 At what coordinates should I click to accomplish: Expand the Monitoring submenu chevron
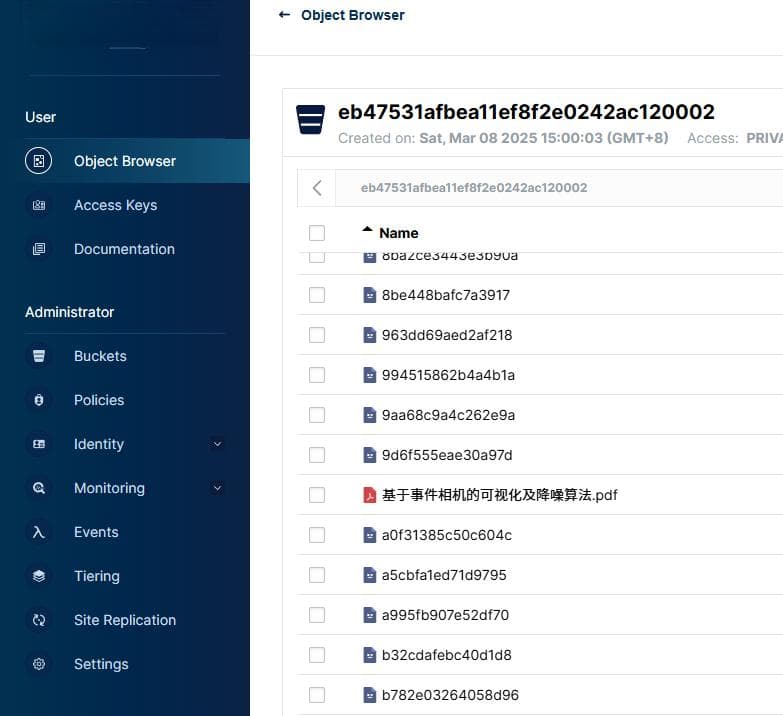click(217, 488)
